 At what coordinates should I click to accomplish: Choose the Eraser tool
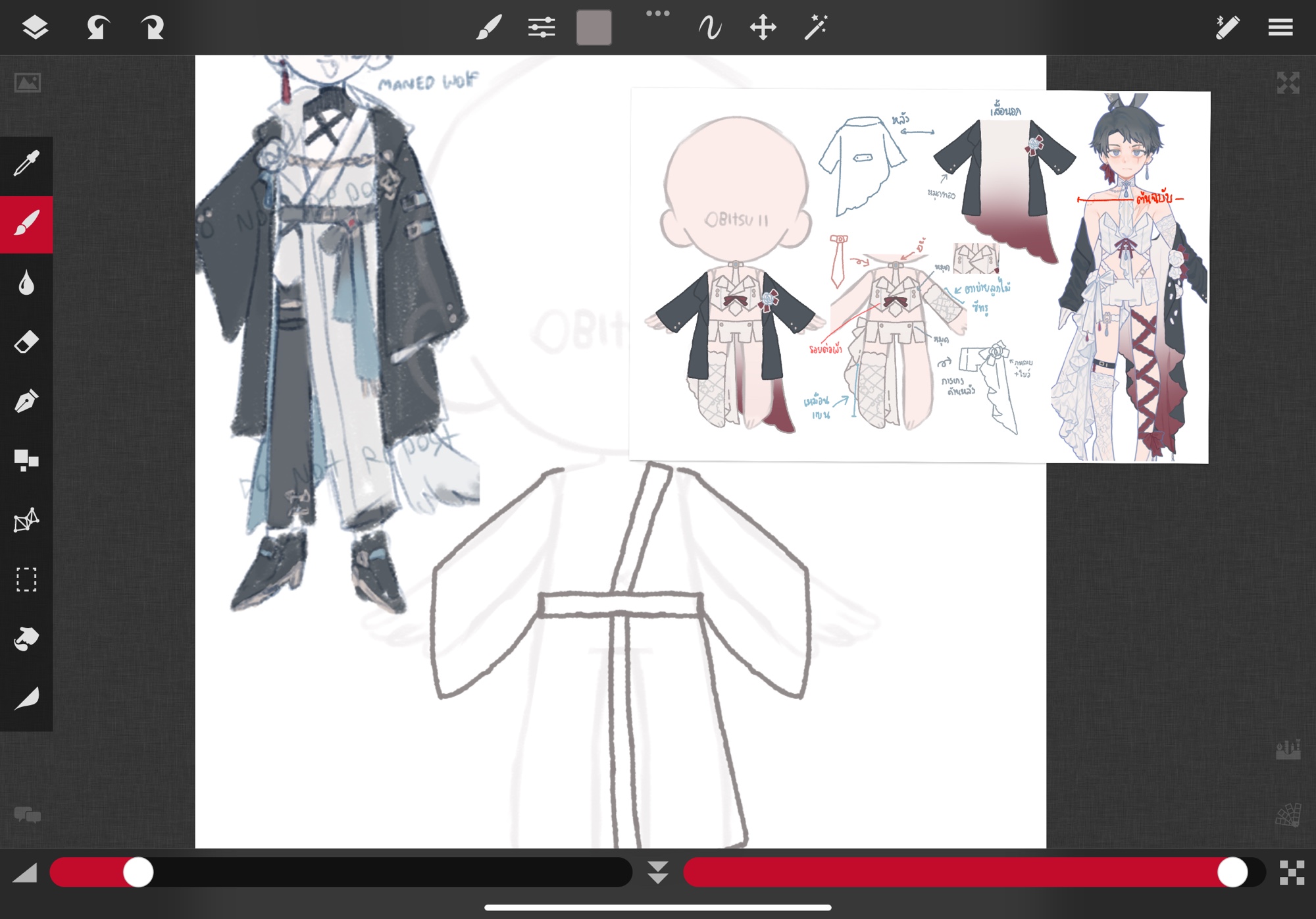(x=26, y=342)
